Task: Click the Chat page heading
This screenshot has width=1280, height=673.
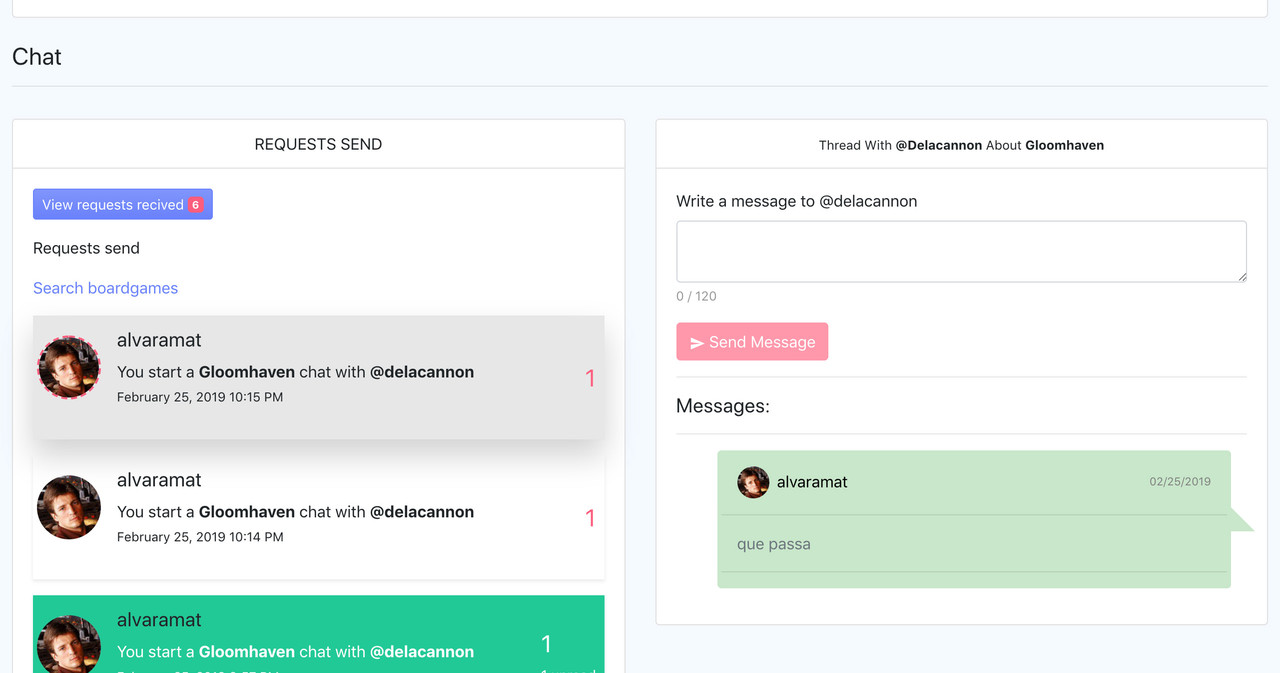Action: click(x=37, y=57)
